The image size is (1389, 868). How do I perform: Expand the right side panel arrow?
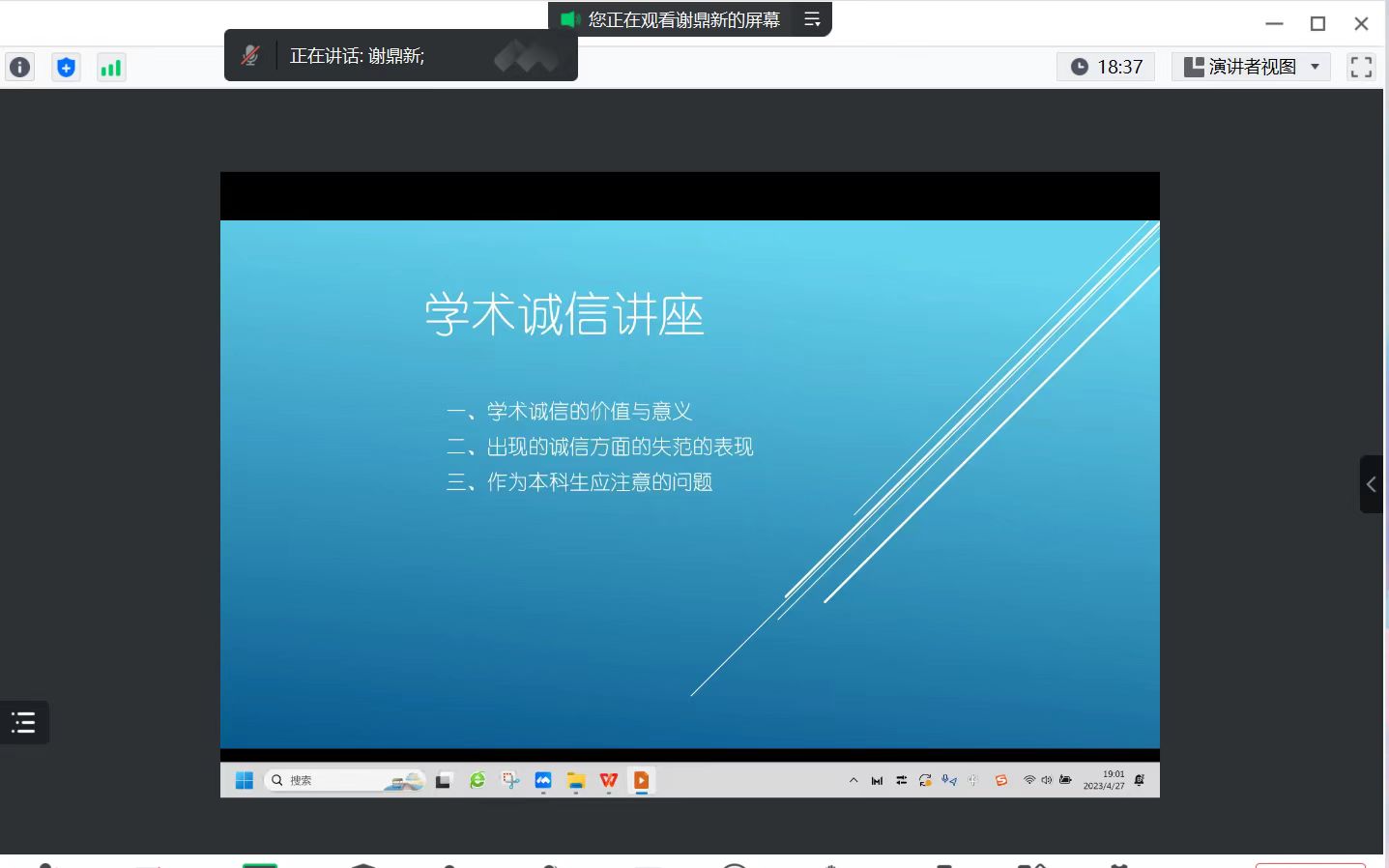pos(1371,484)
